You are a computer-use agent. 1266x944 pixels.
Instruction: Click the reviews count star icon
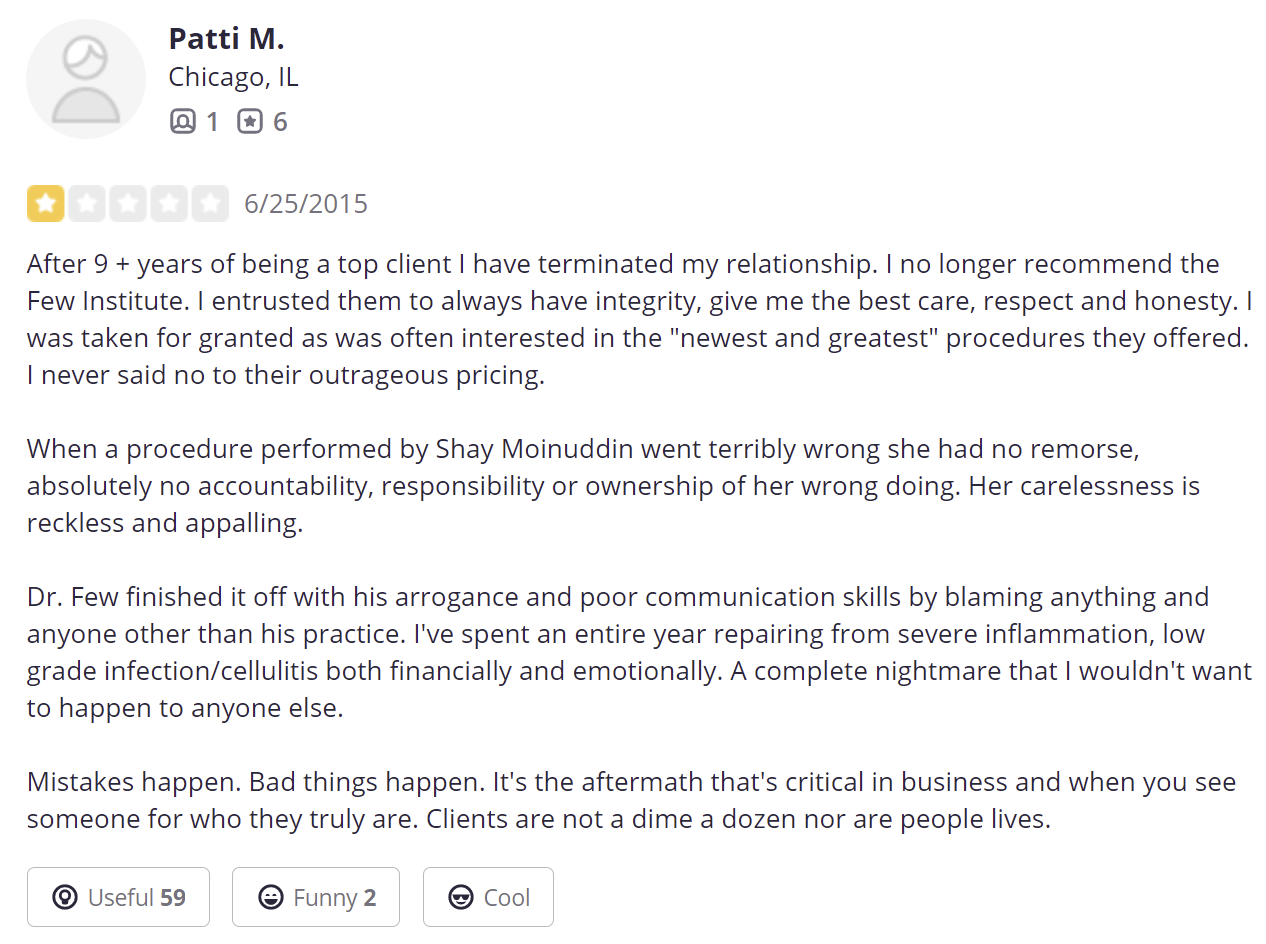tap(250, 122)
